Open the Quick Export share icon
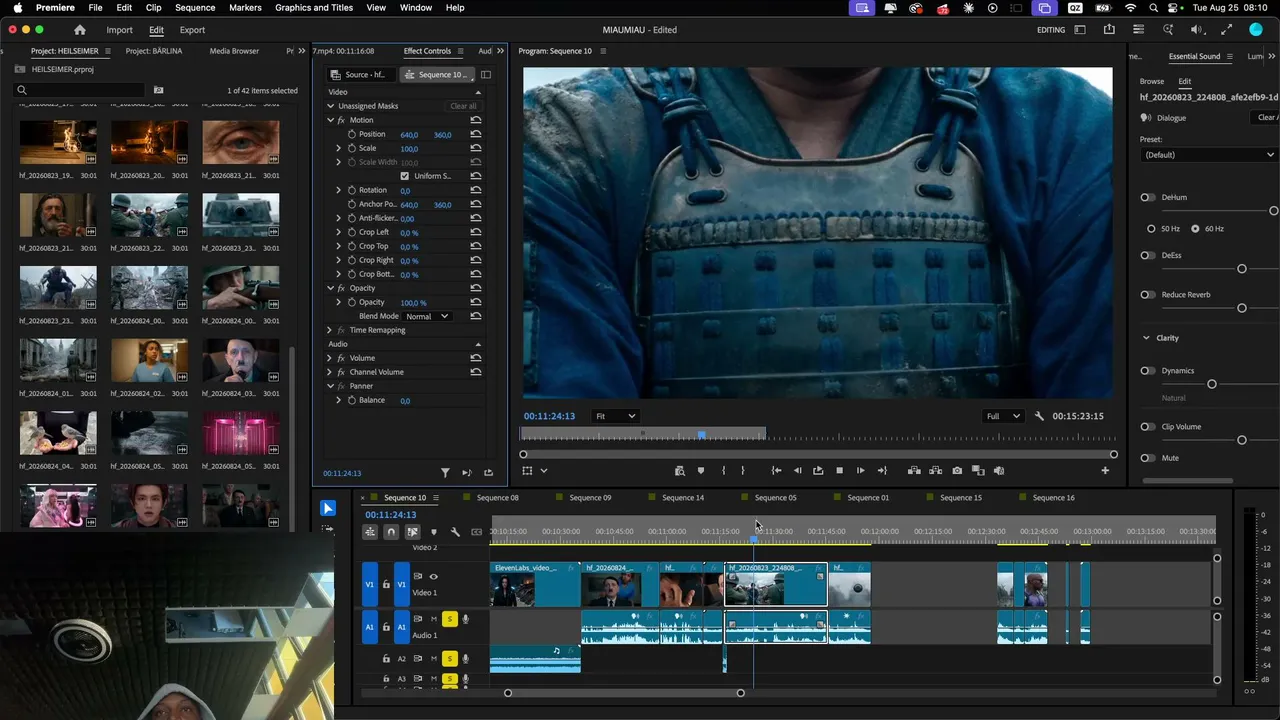 1109,30
